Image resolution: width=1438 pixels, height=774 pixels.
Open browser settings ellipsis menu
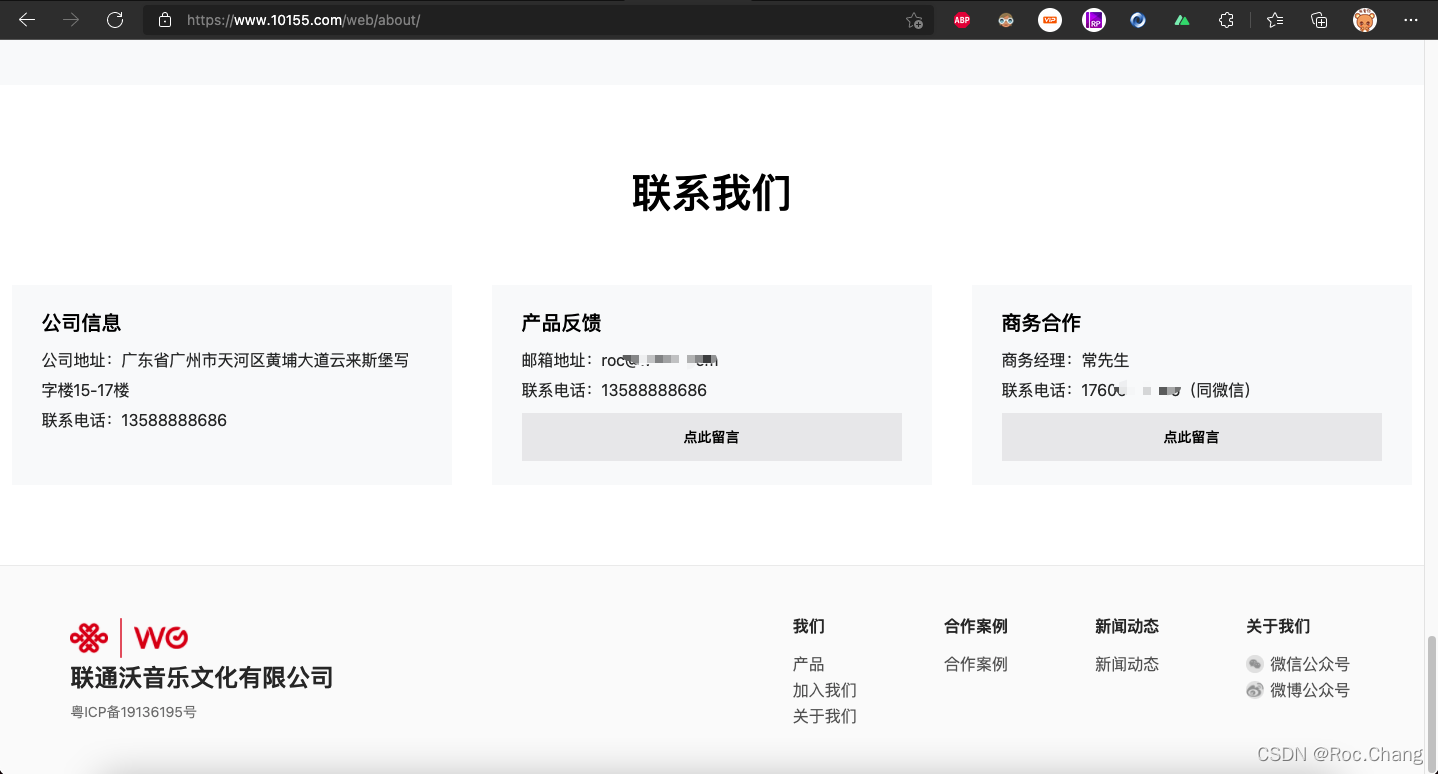pos(1411,20)
